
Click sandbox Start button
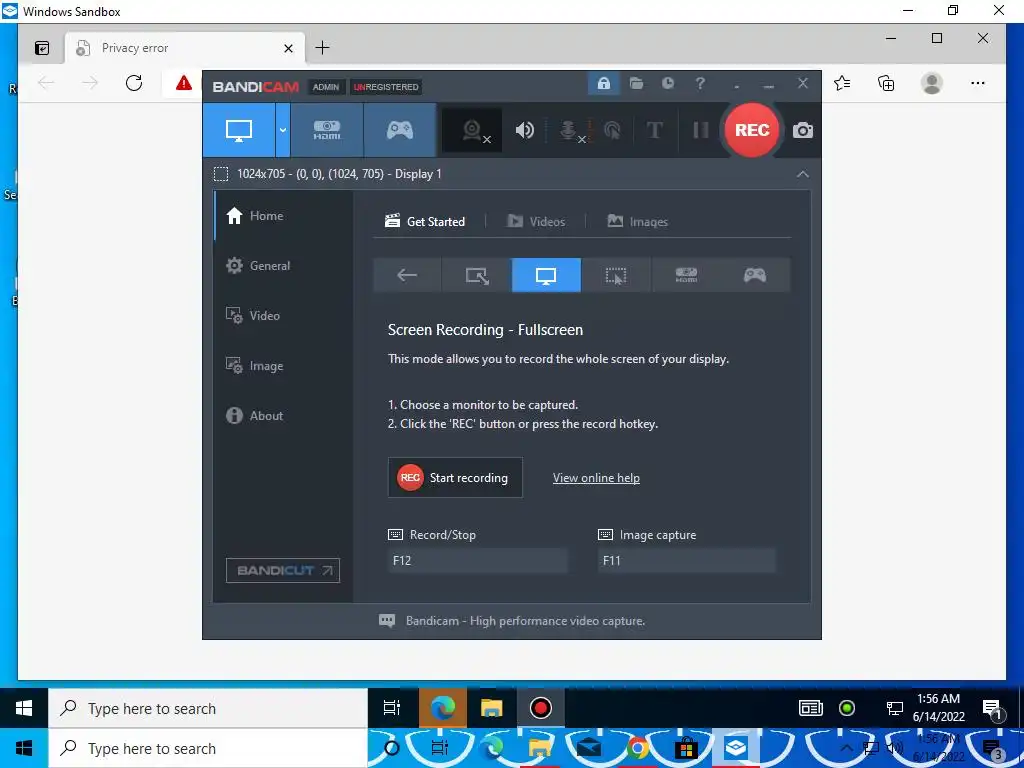(24, 709)
